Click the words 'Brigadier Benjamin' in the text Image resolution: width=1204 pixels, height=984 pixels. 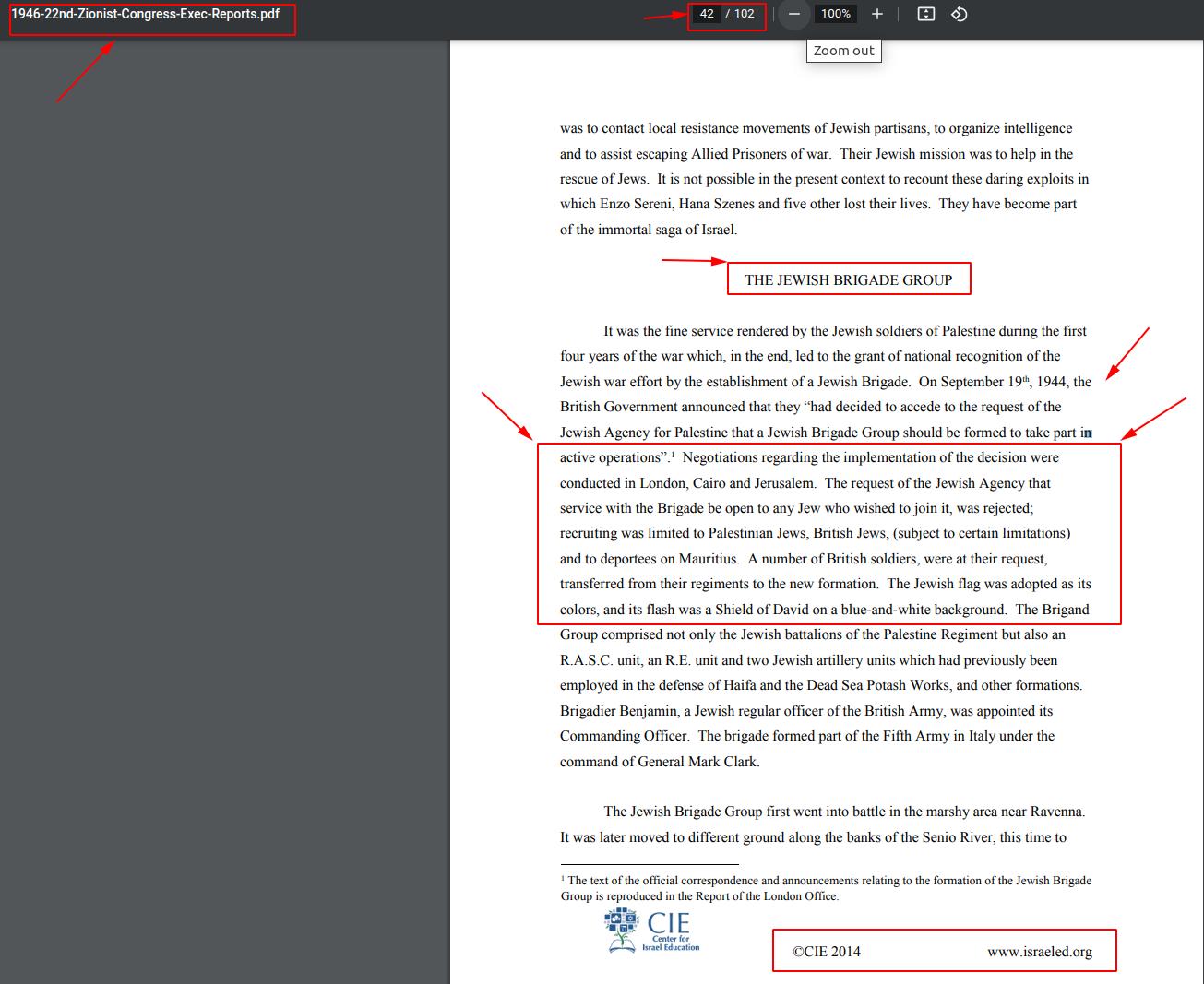[x=621, y=711]
